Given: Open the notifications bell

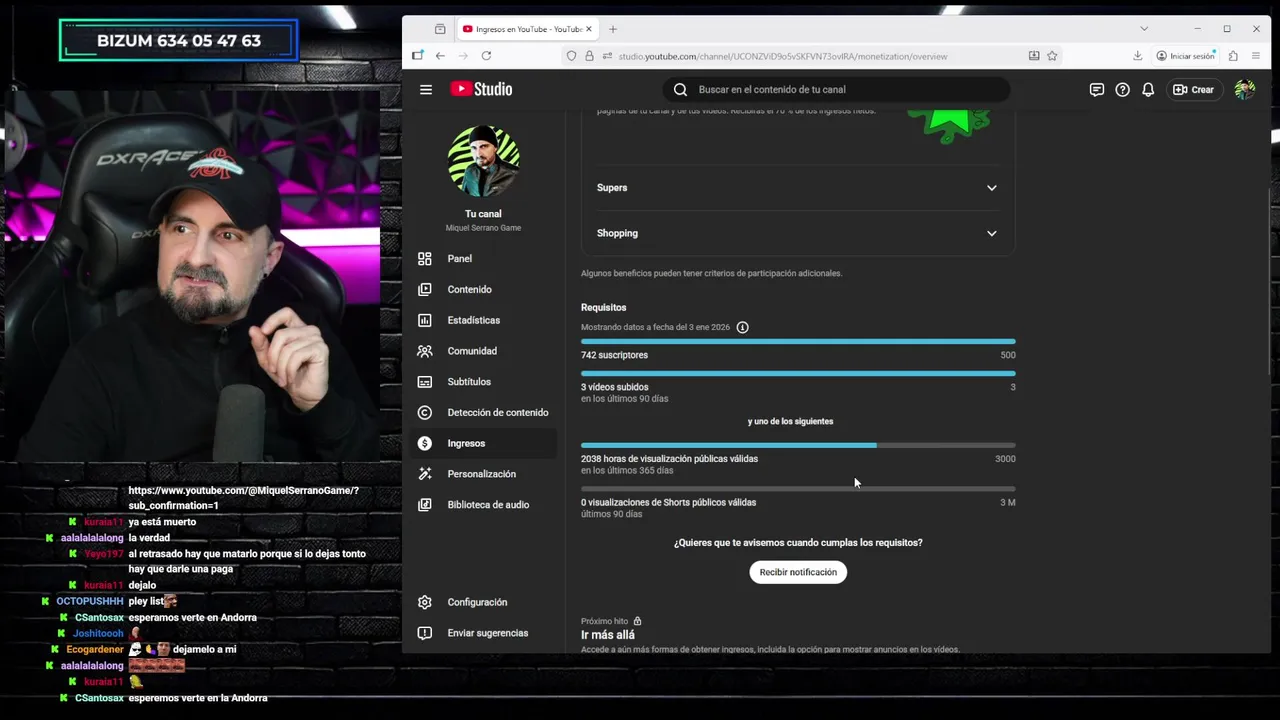Looking at the screenshot, I should point(1148,89).
